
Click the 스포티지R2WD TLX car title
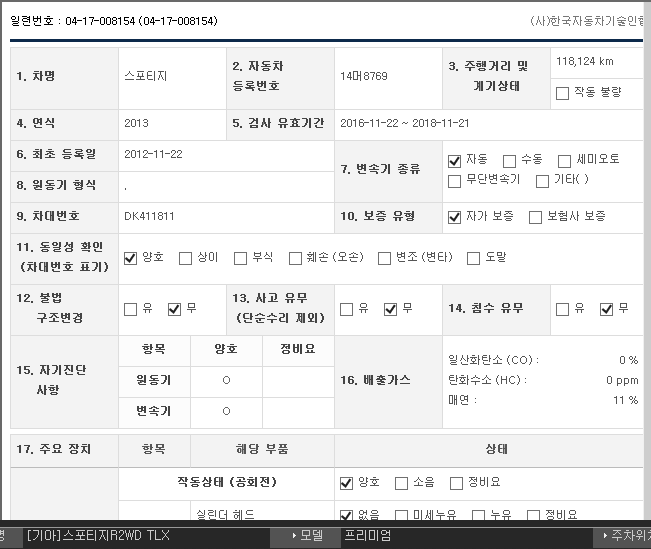click(98, 536)
